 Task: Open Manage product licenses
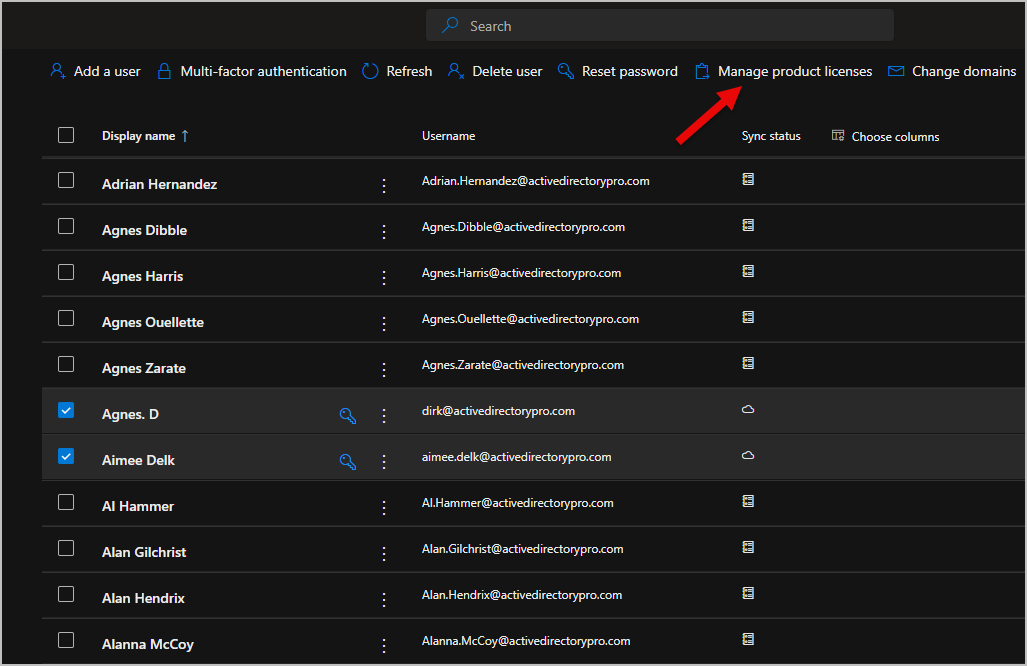[x=704, y=71]
